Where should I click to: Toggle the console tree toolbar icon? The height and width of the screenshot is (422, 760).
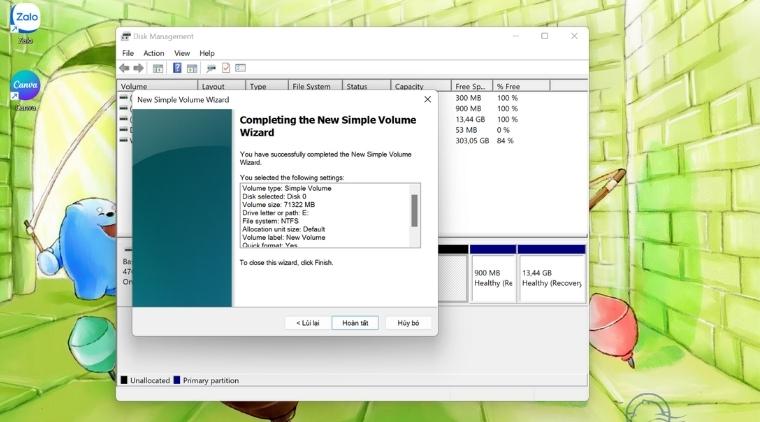click(158, 68)
